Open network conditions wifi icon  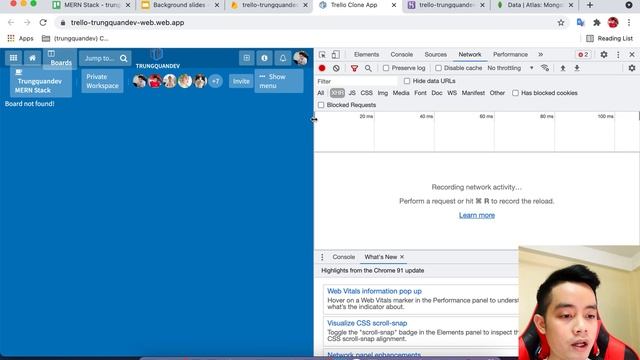[x=545, y=68]
